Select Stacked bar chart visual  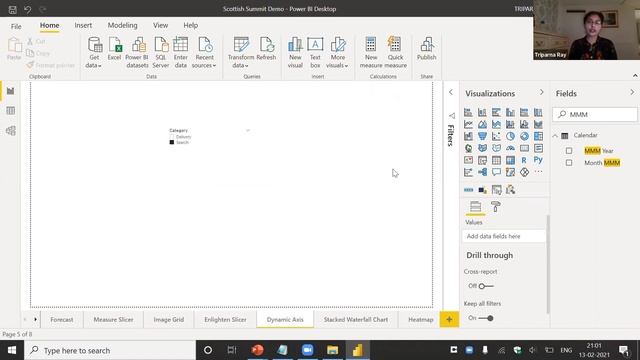point(468,112)
